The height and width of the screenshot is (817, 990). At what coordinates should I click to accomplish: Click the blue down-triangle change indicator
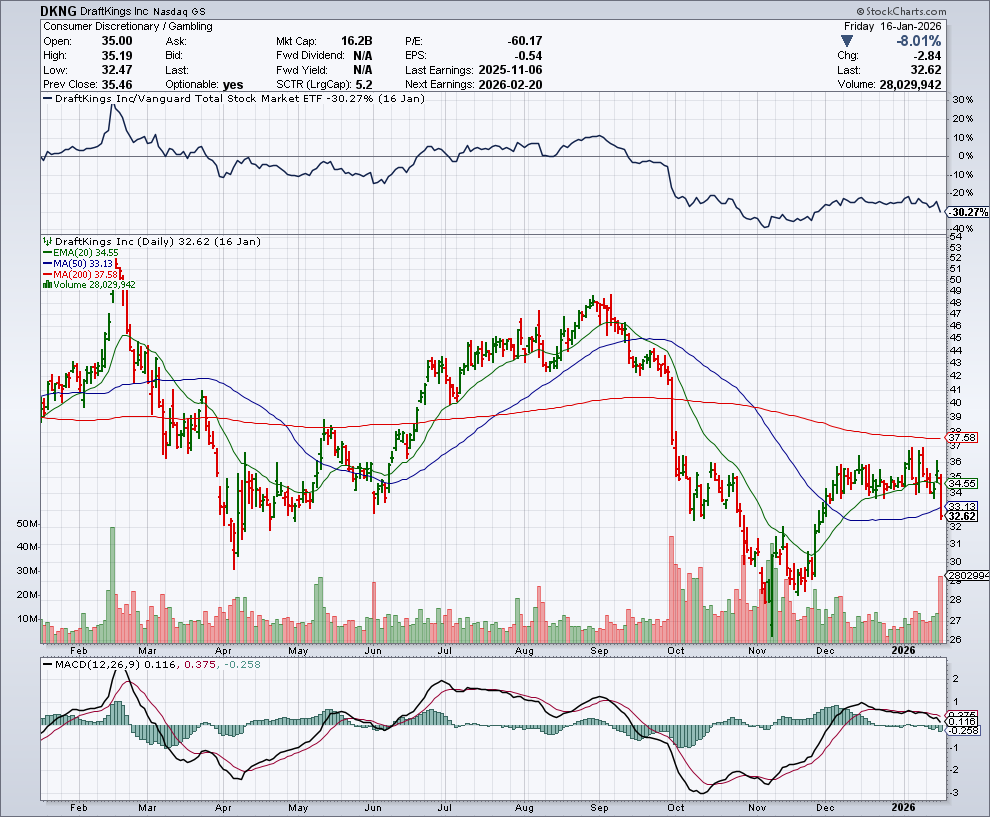tap(847, 42)
